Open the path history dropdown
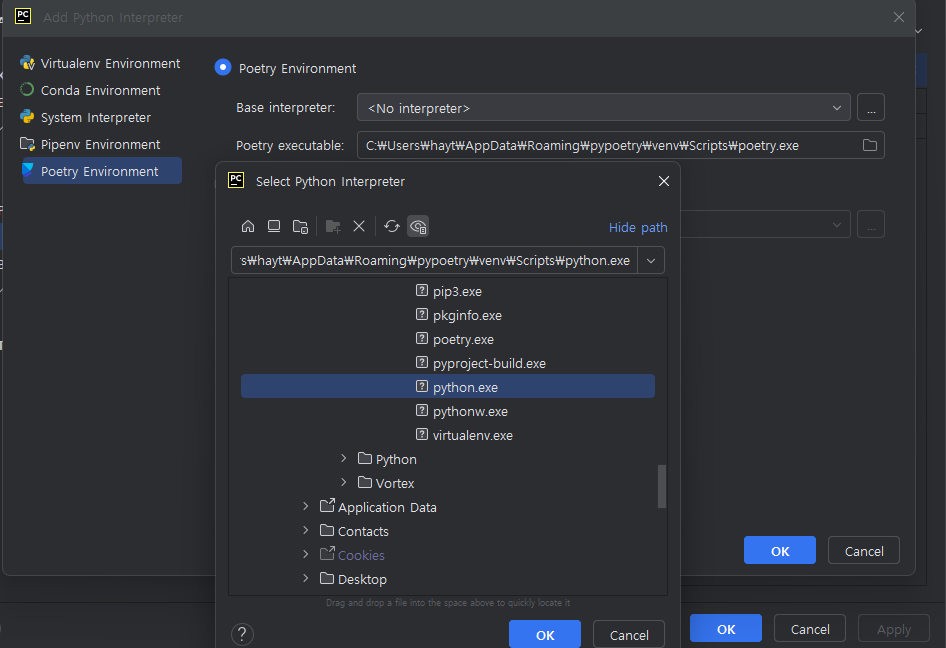This screenshot has height=648, width=946. coord(651,261)
